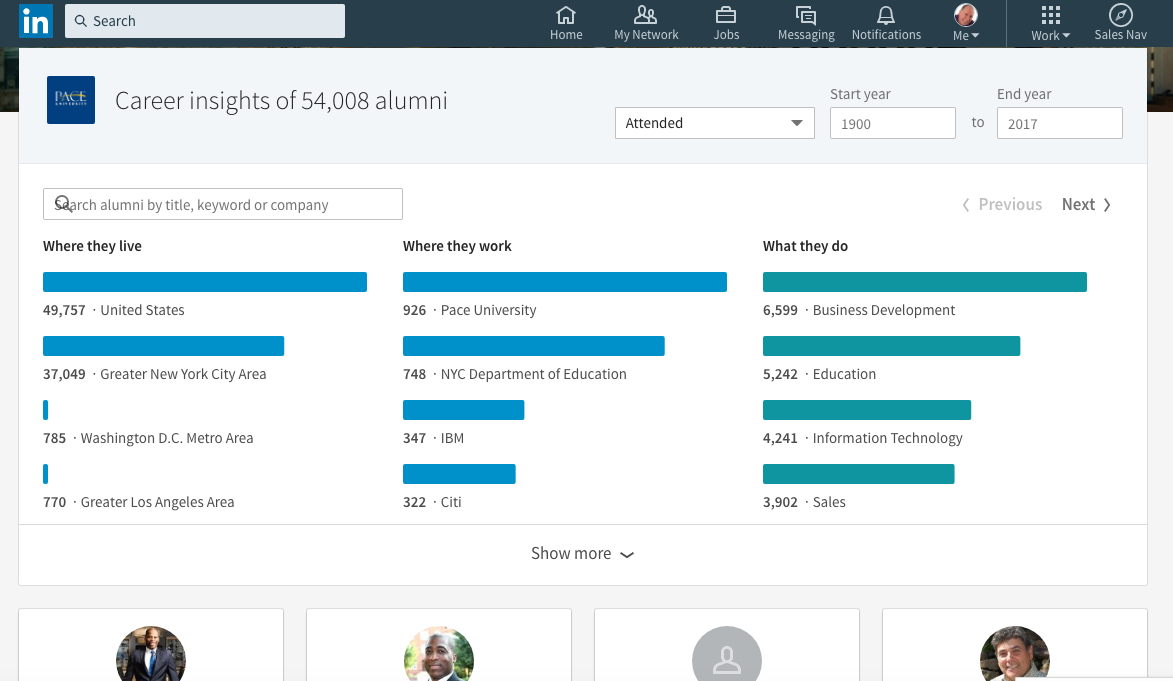The width and height of the screenshot is (1173, 681).
Task: Select the NYC Department of Education bar
Action: click(533, 346)
